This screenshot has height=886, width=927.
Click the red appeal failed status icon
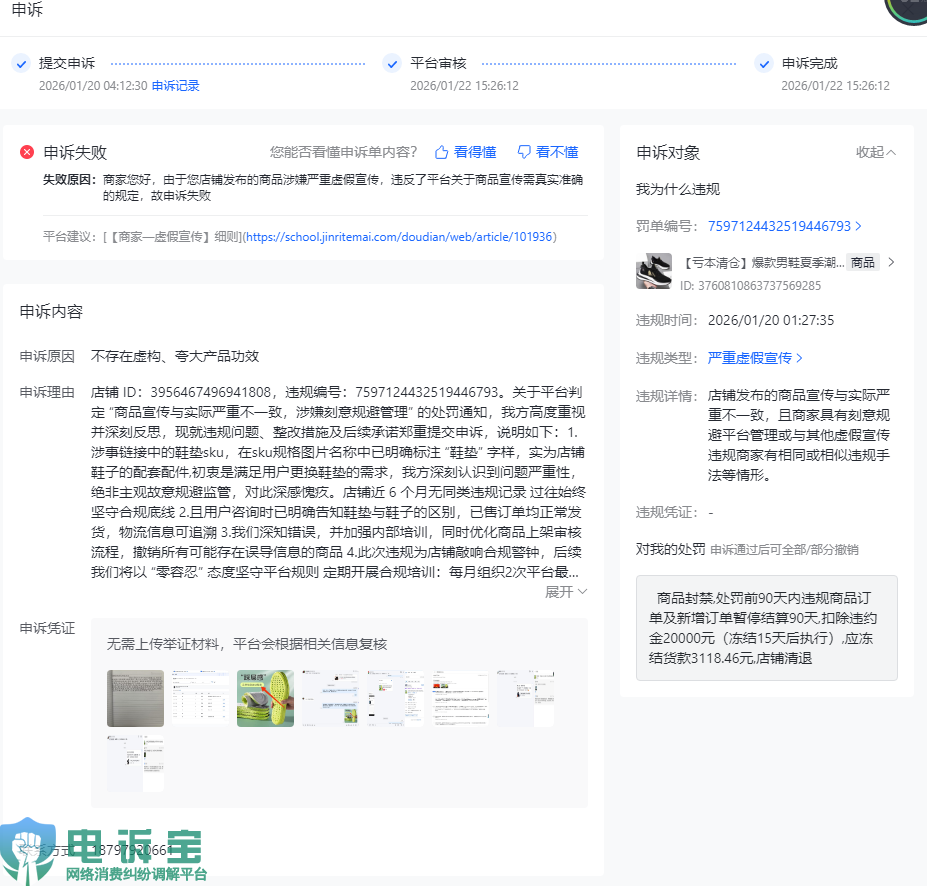tap(27, 153)
